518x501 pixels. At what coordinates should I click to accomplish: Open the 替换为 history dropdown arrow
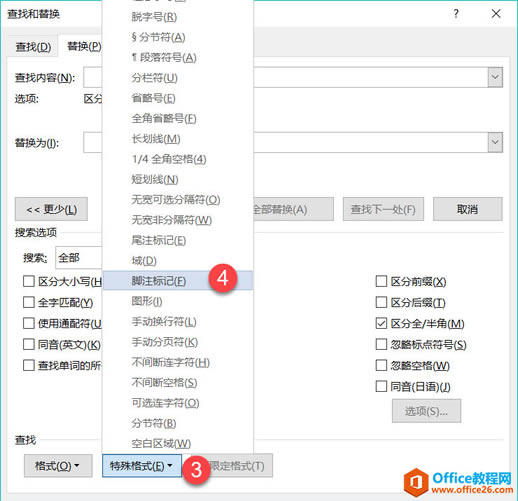coord(495,142)
